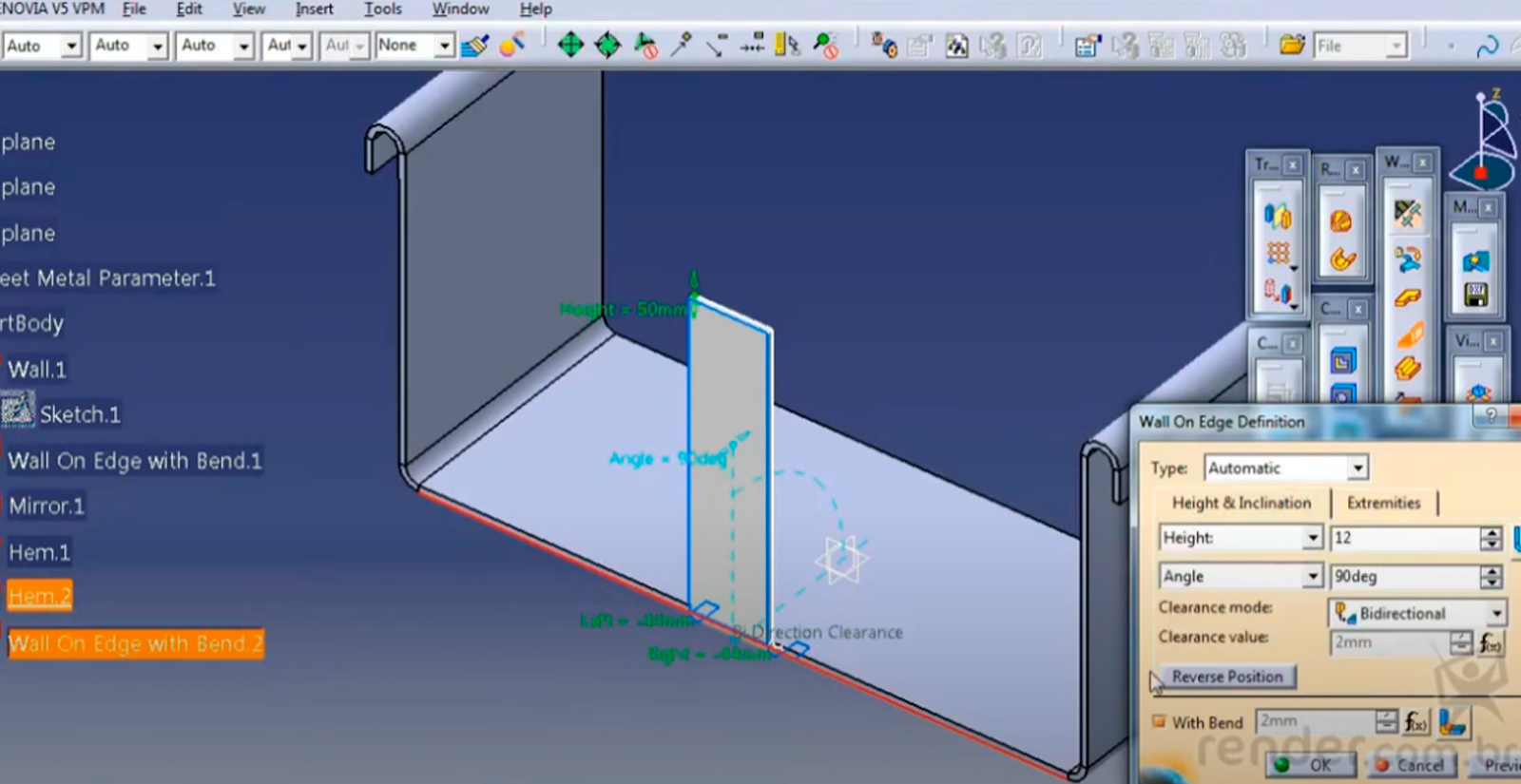This screenshot has height=784, width=1521.
Task: Toggle the With Bend checkbox
Action: pos(1159,721)
